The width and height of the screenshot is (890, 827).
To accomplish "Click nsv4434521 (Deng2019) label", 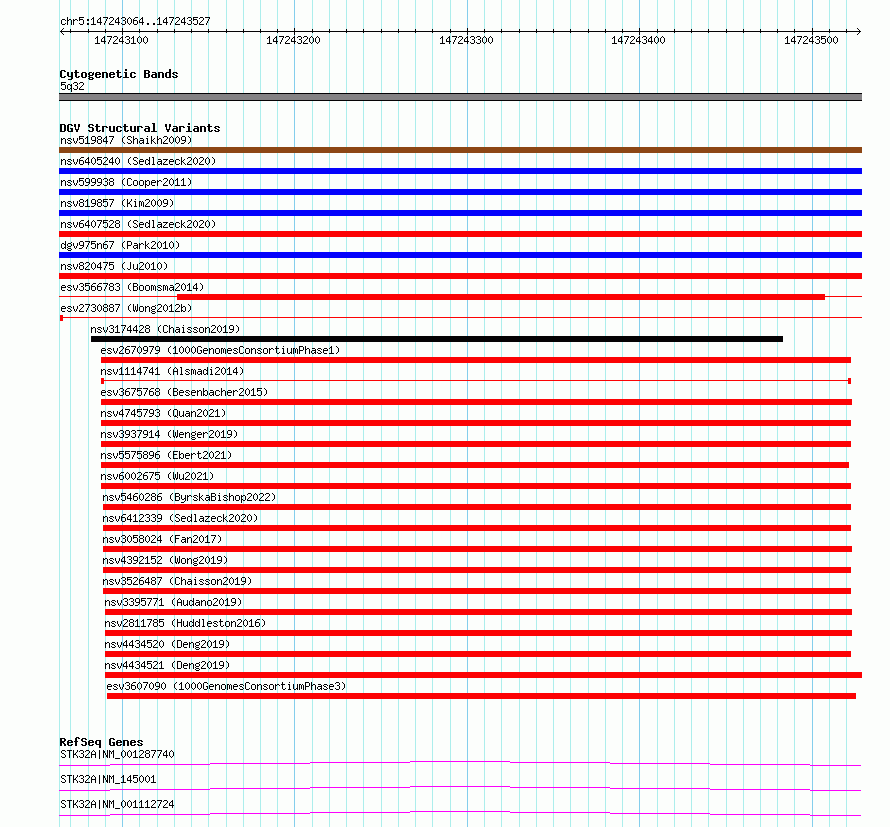I will click(x=167, y=665).
